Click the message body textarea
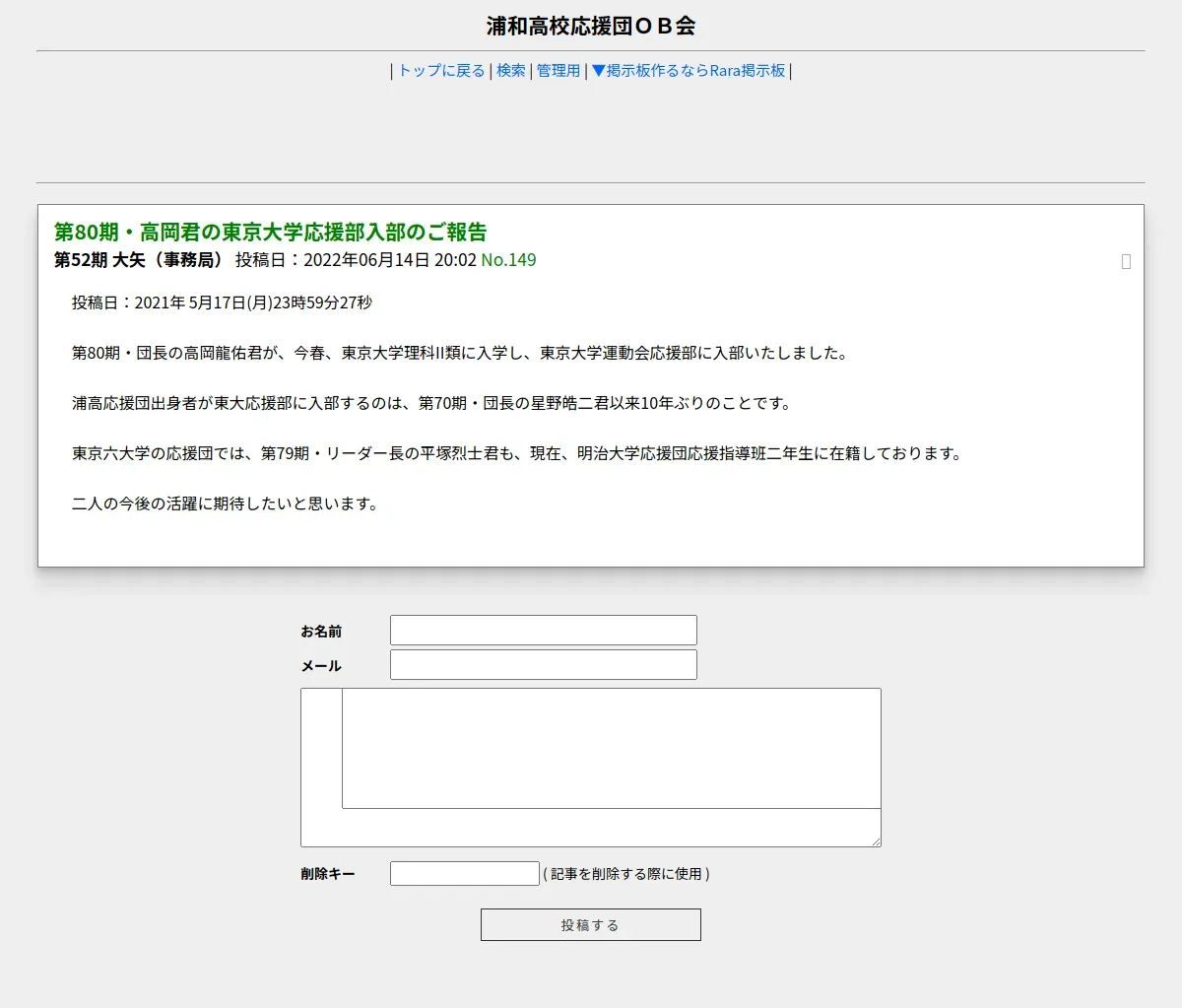 click(x=591, y=768)
